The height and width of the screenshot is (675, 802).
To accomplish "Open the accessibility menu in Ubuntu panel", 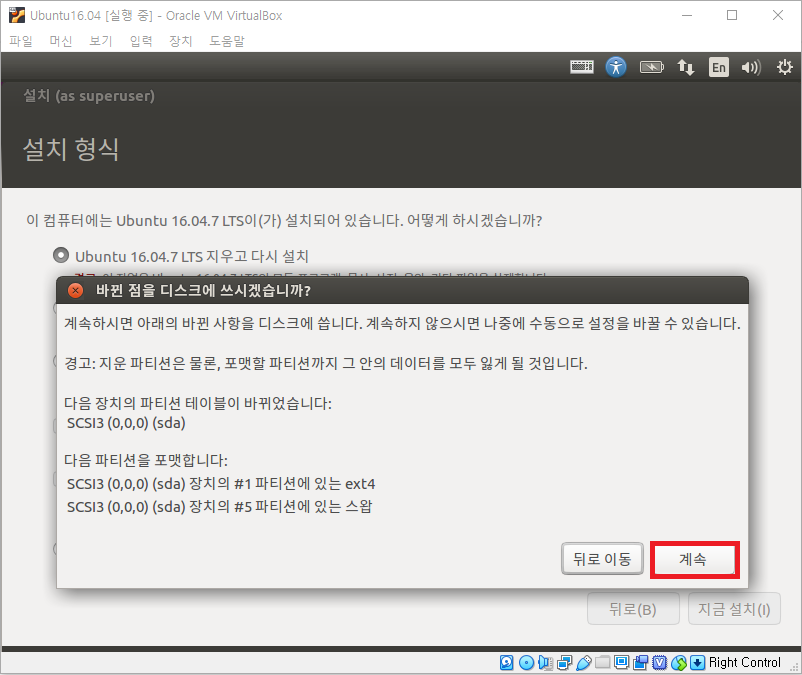I will [616, 67].
